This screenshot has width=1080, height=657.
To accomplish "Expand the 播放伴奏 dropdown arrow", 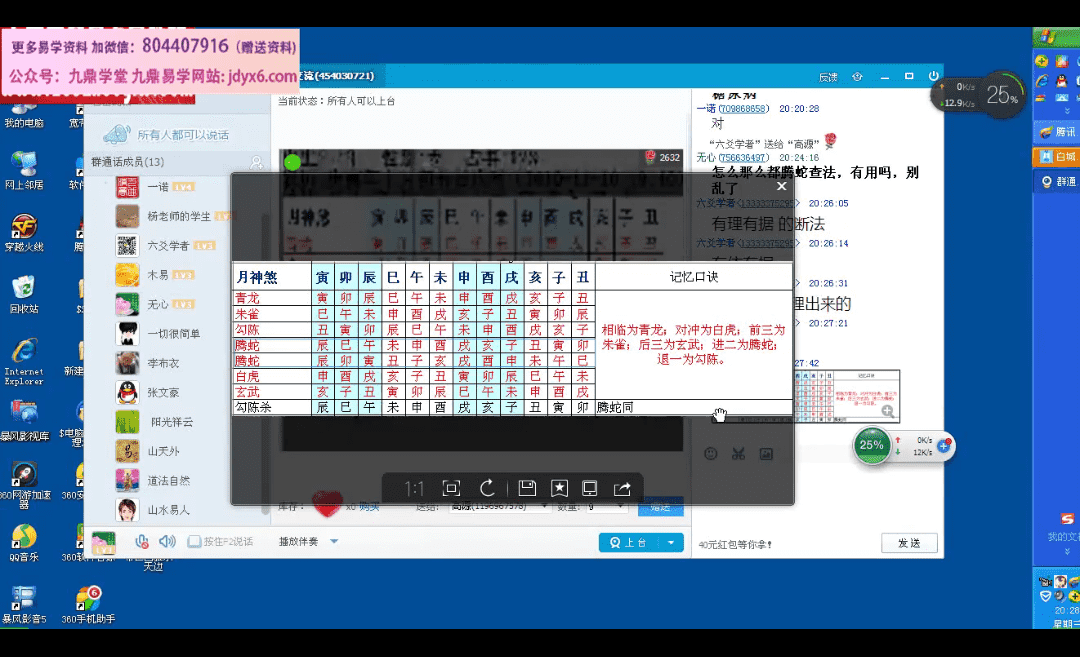I will tap(334, 541).
